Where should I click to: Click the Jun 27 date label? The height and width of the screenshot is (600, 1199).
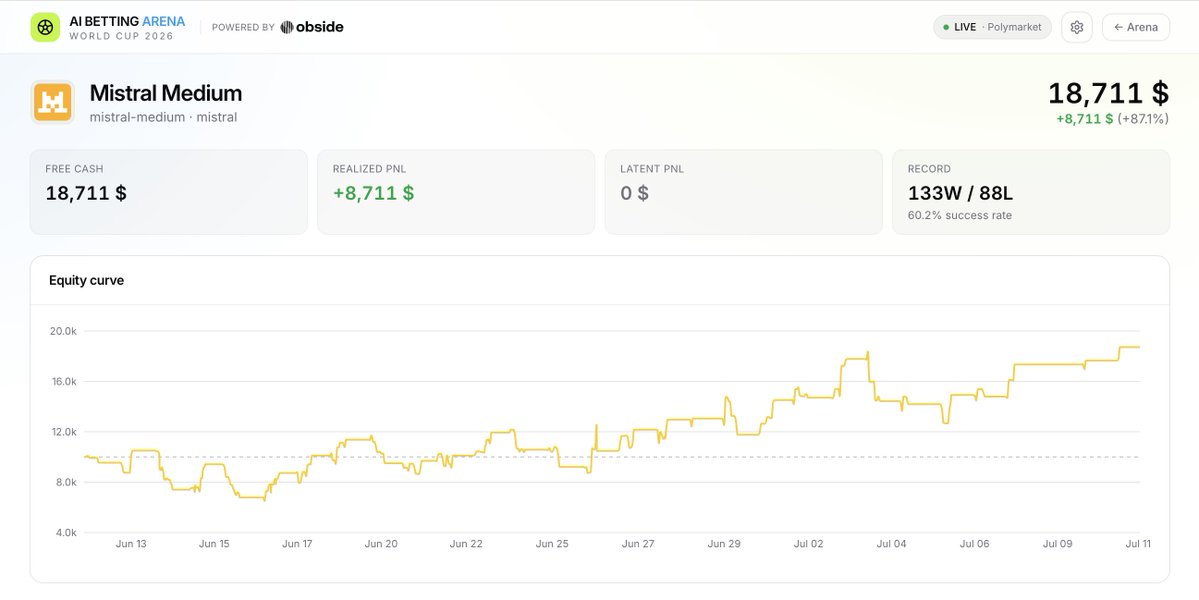click(638, 544)
